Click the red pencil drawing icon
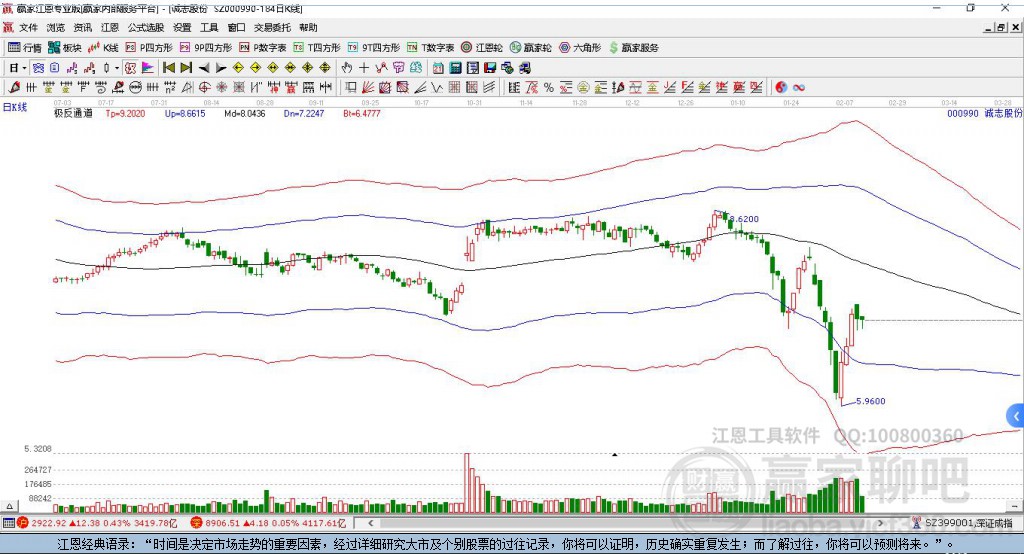 14,87
